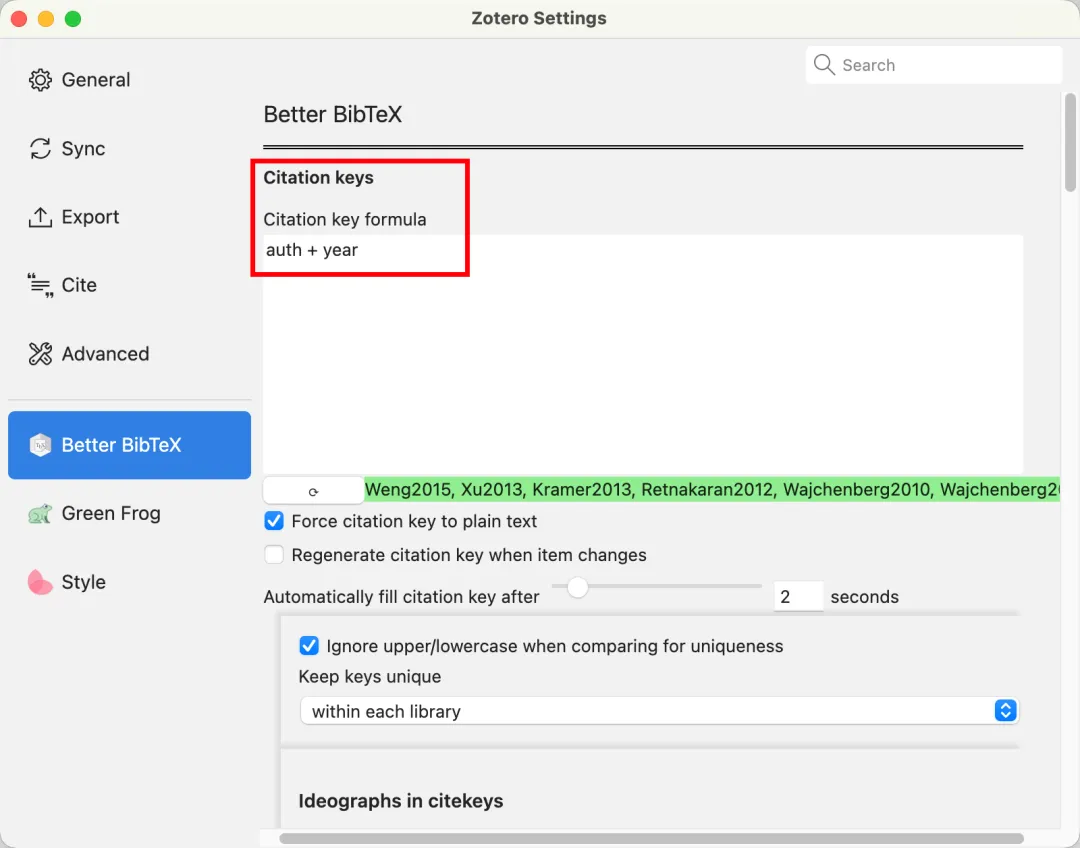The image size is (1080, 848).
Task: Disable Ignore upper/lowercase when comparing
Action: pos(309,646)
